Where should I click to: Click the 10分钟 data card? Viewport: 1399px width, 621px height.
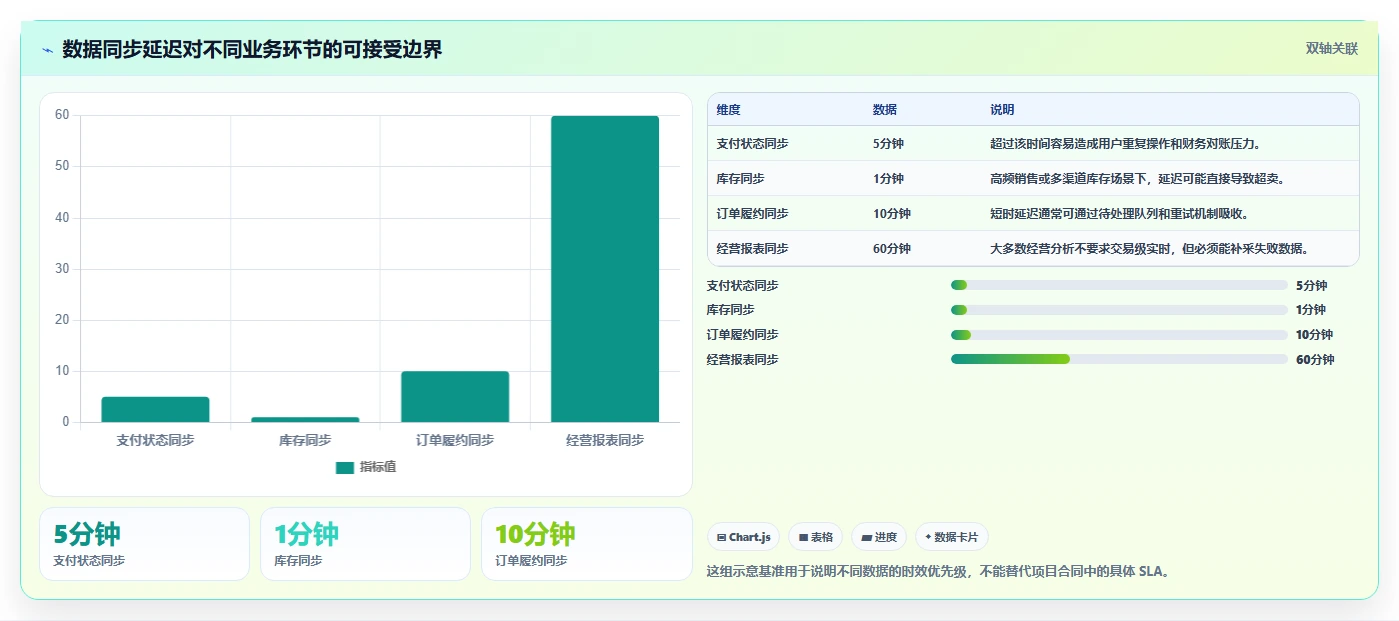point(586,544)
